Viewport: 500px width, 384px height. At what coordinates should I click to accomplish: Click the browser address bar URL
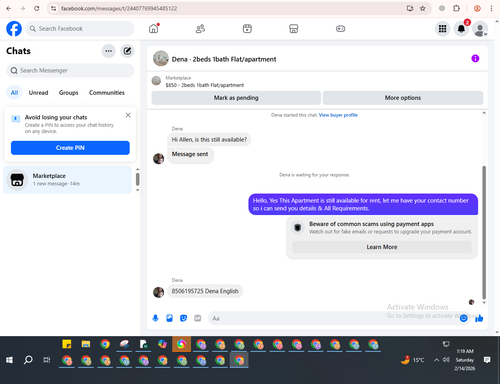click(x=119, y=8)
